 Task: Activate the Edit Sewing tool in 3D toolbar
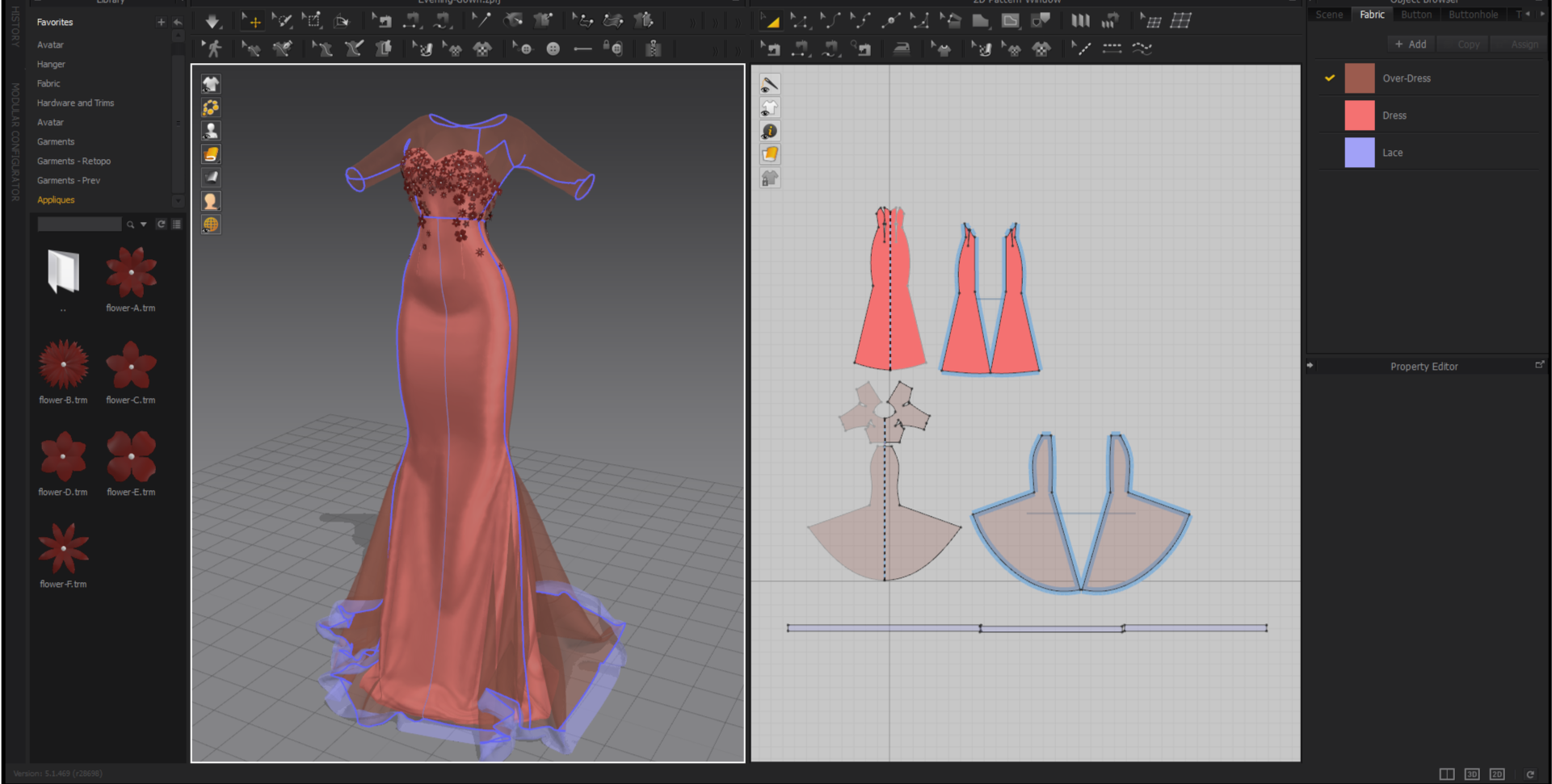pyautogui.click(x=382, y=21)
